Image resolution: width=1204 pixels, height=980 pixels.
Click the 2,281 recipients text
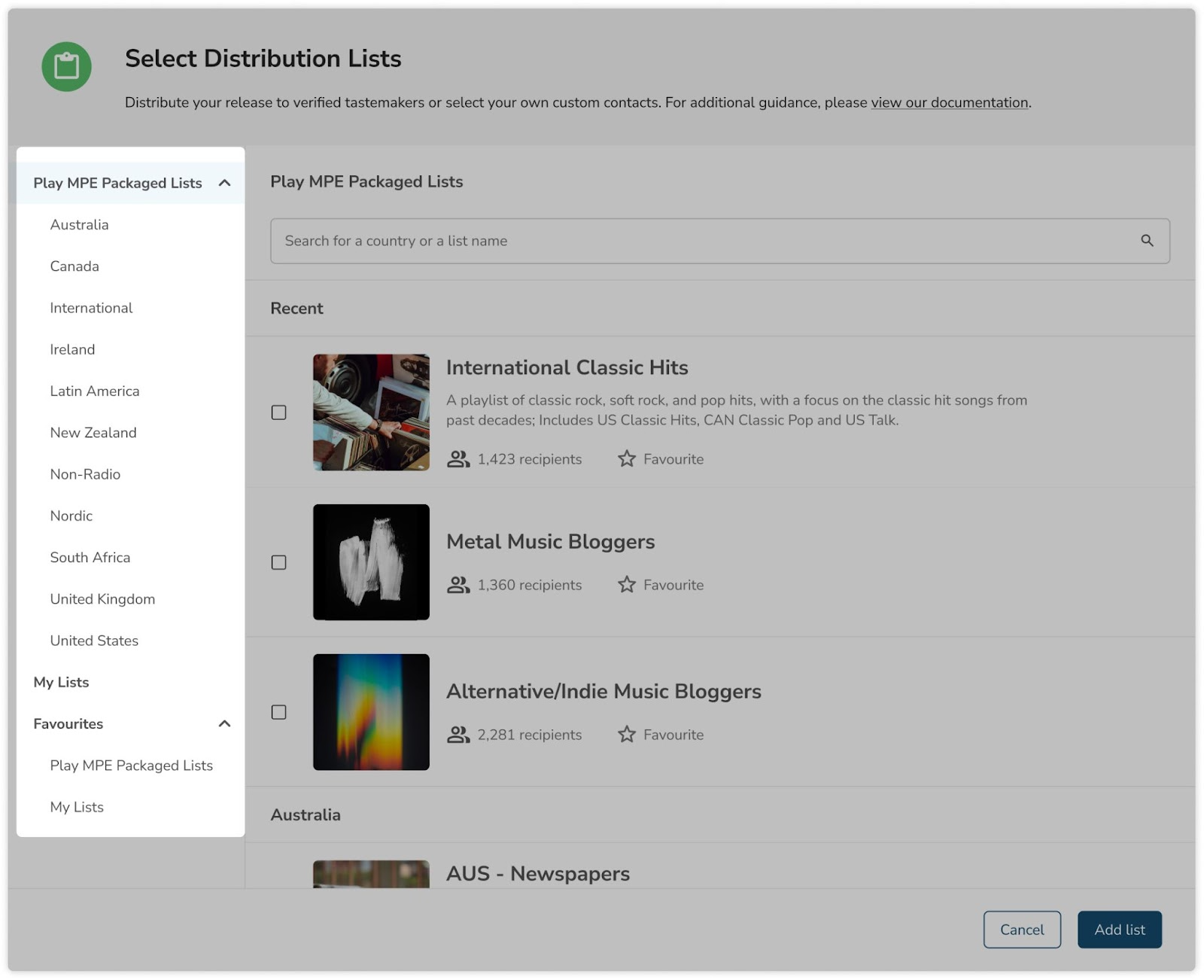tap(530, 735)
